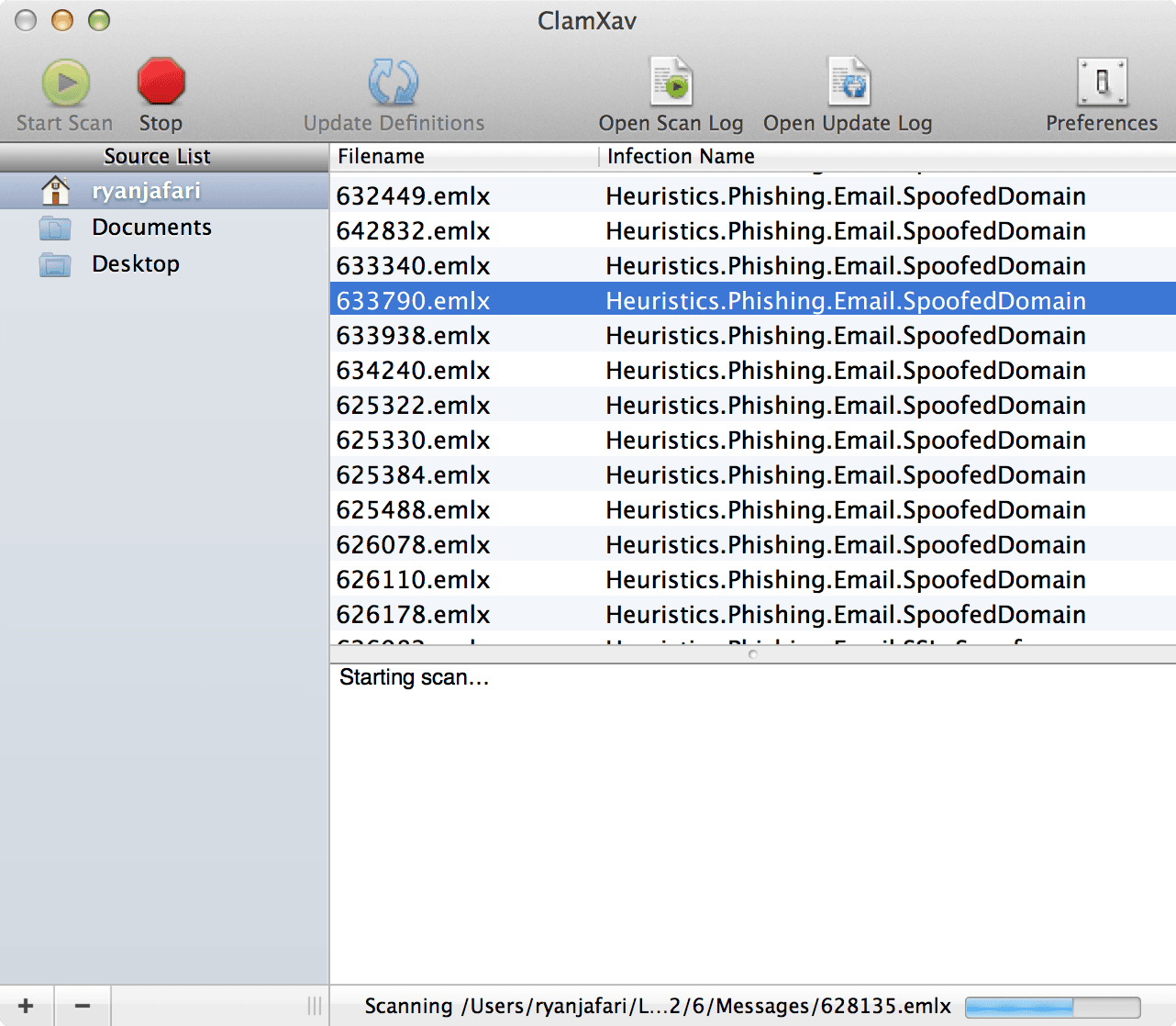
Task: Select the ryanjafari home folder icon
Action: point(56,191)
